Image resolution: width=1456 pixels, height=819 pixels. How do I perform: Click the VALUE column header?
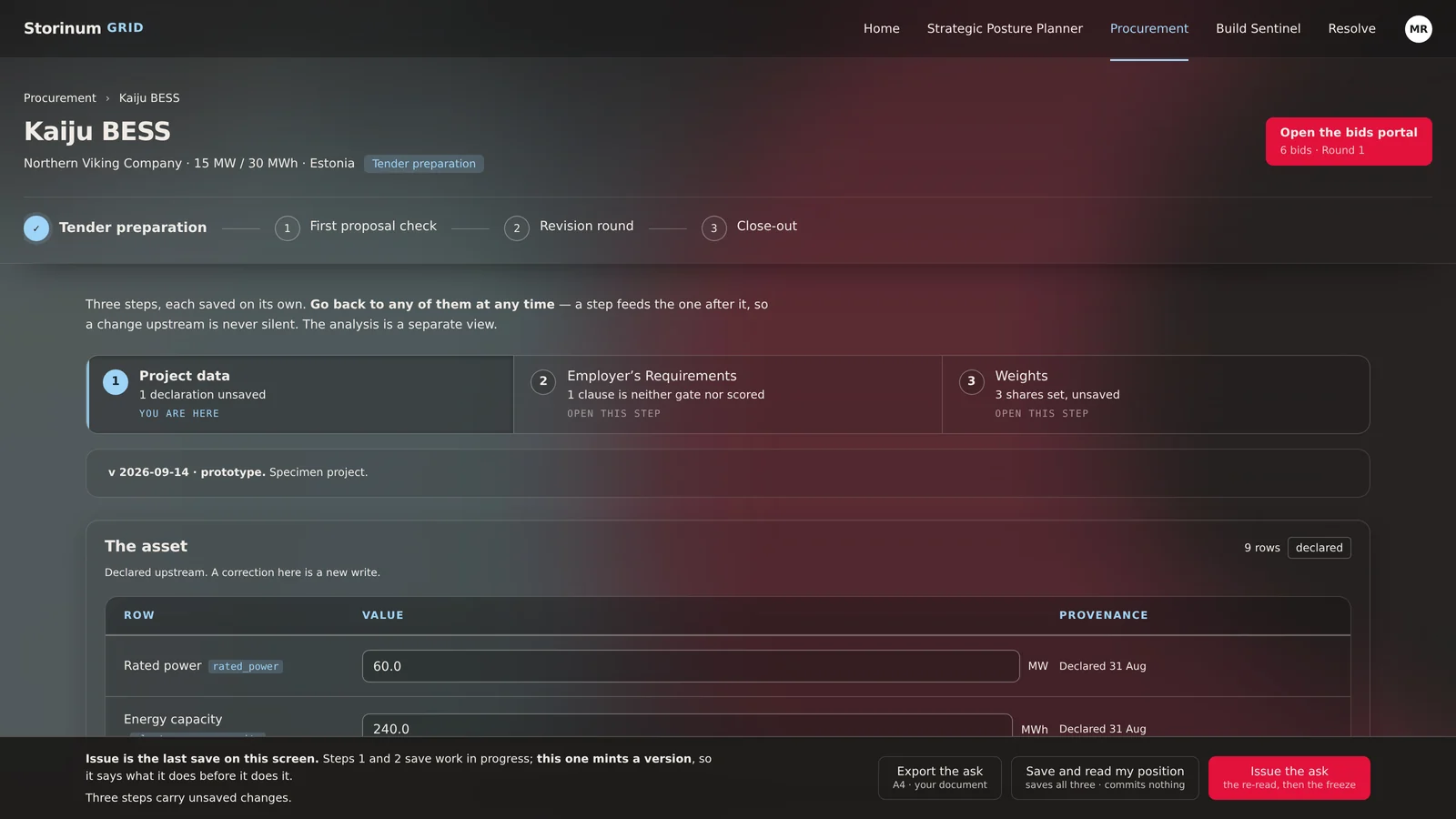pyautogui.click(x=383, y=615)
